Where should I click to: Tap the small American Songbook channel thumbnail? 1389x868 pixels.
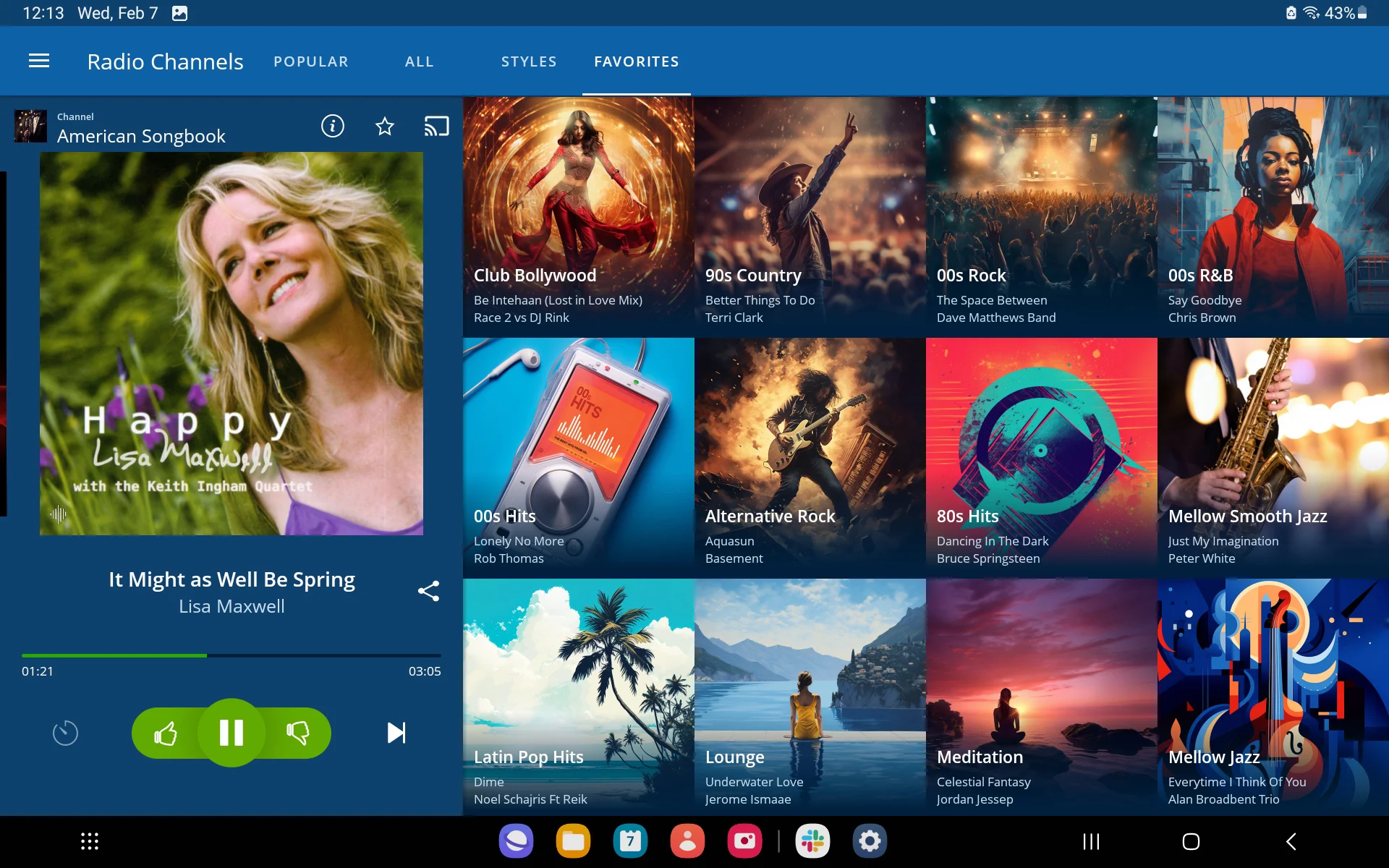(x=30, y=127)
